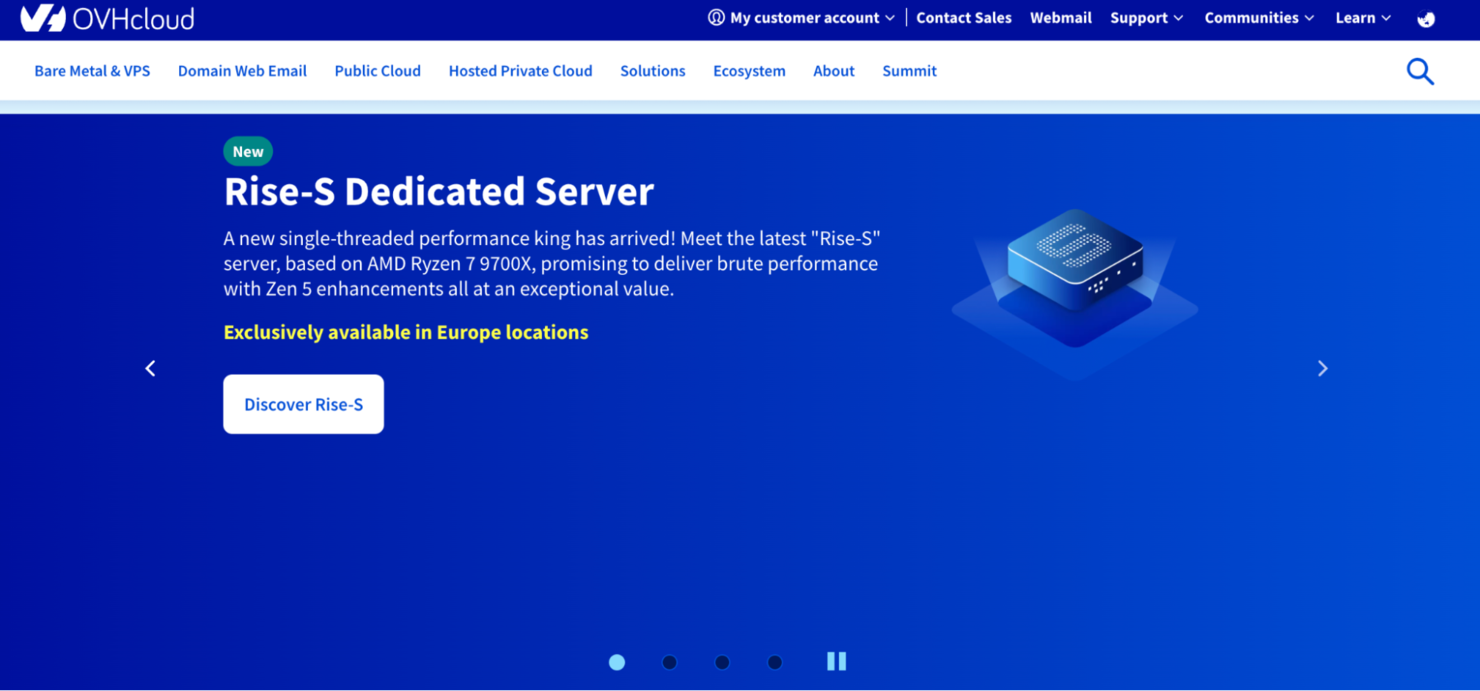
Task: Click the globe language selector icon
Action: coord(1425,18)
